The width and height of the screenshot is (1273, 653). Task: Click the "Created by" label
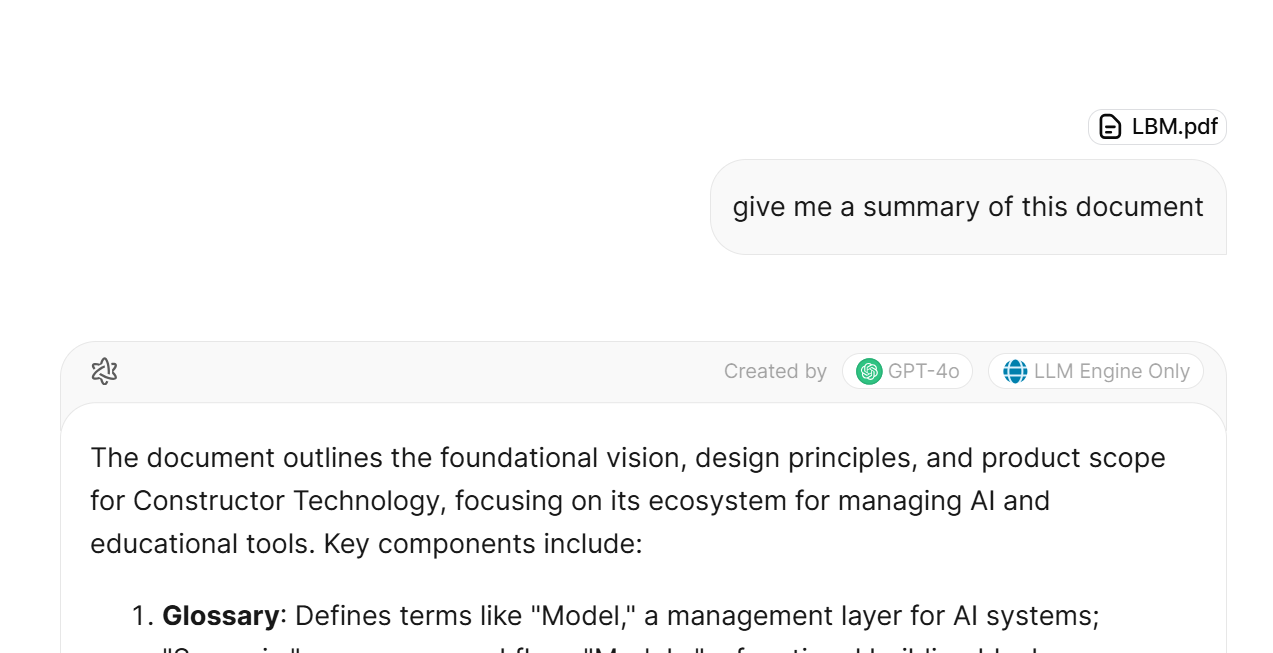(775, 371)
